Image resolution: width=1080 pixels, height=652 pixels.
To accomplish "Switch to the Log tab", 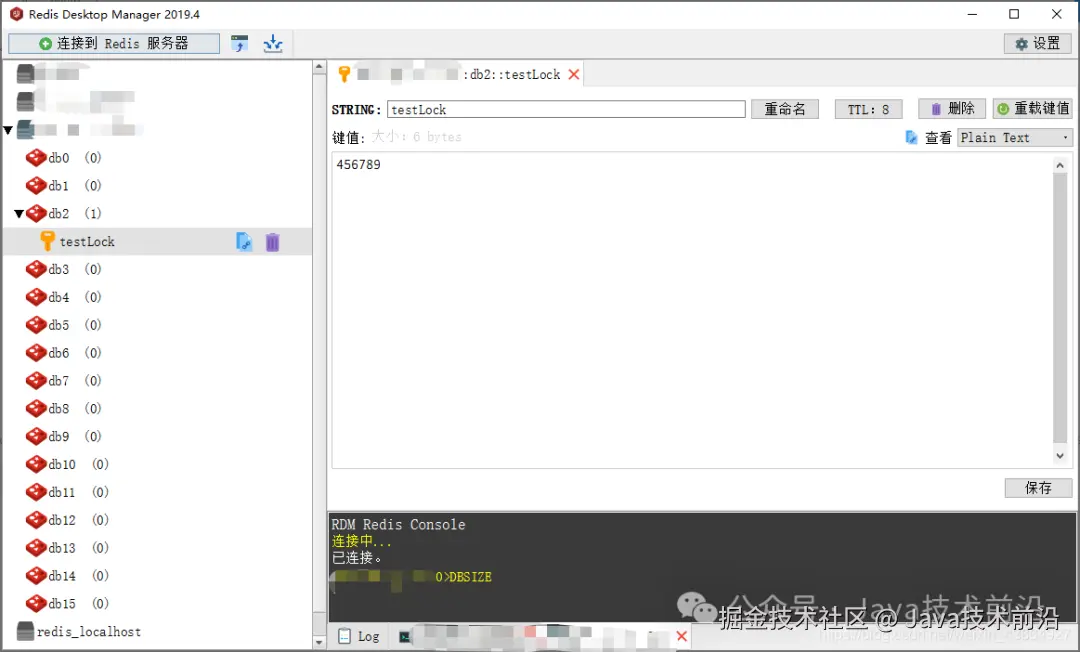I will [359, 637].
